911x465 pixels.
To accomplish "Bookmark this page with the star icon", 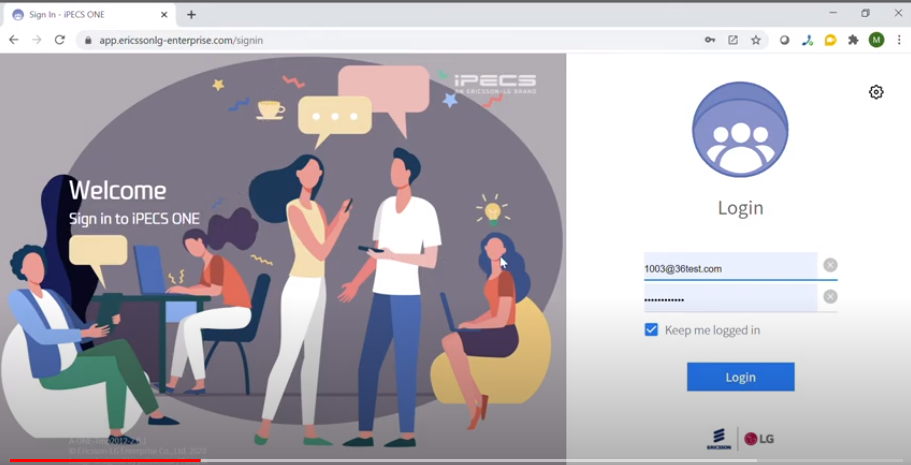I will (755, 40).
